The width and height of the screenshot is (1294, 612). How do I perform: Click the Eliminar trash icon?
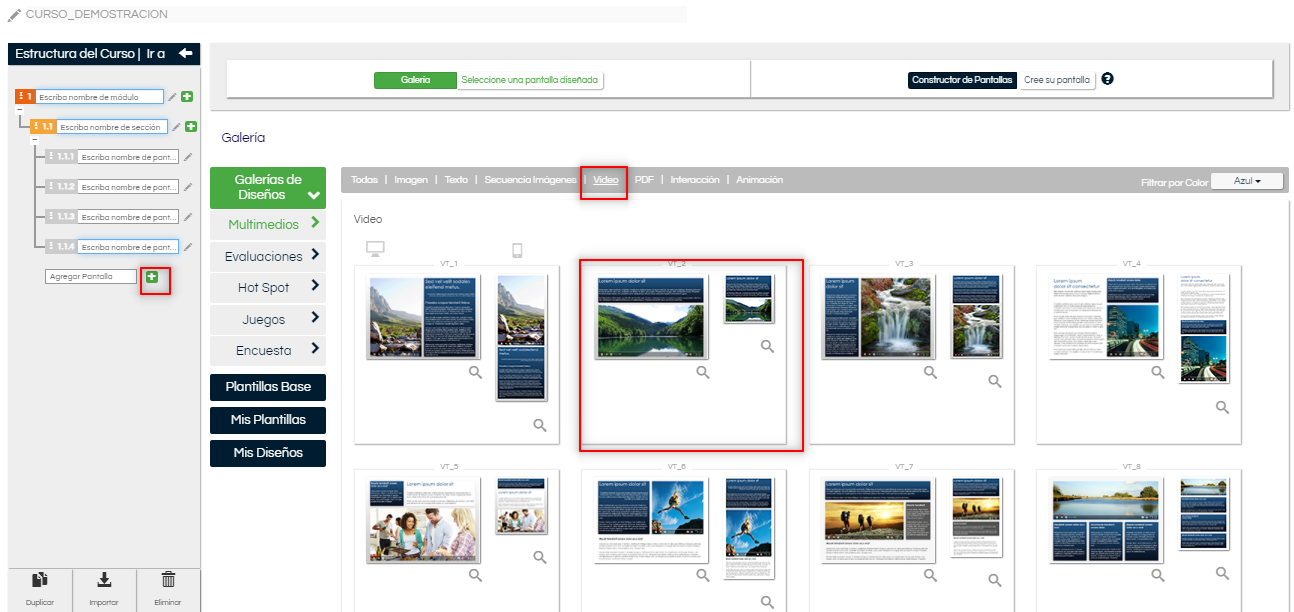(168, 580)
